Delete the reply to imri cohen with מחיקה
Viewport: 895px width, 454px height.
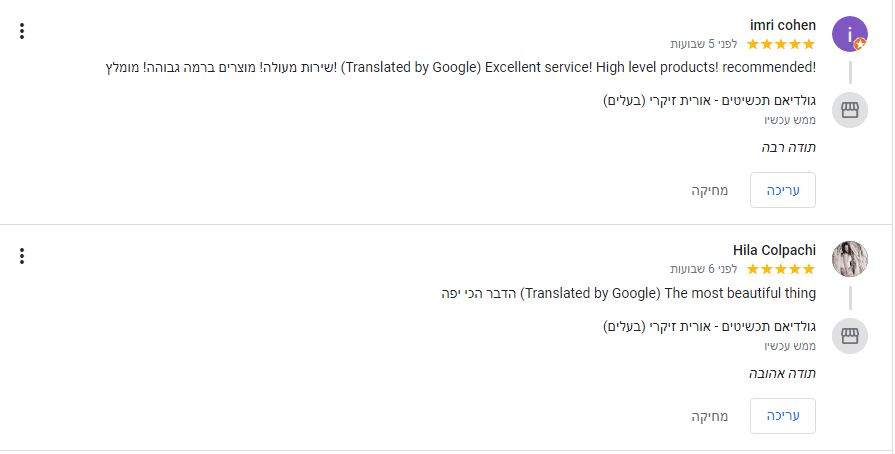click(x=709, y=190)
